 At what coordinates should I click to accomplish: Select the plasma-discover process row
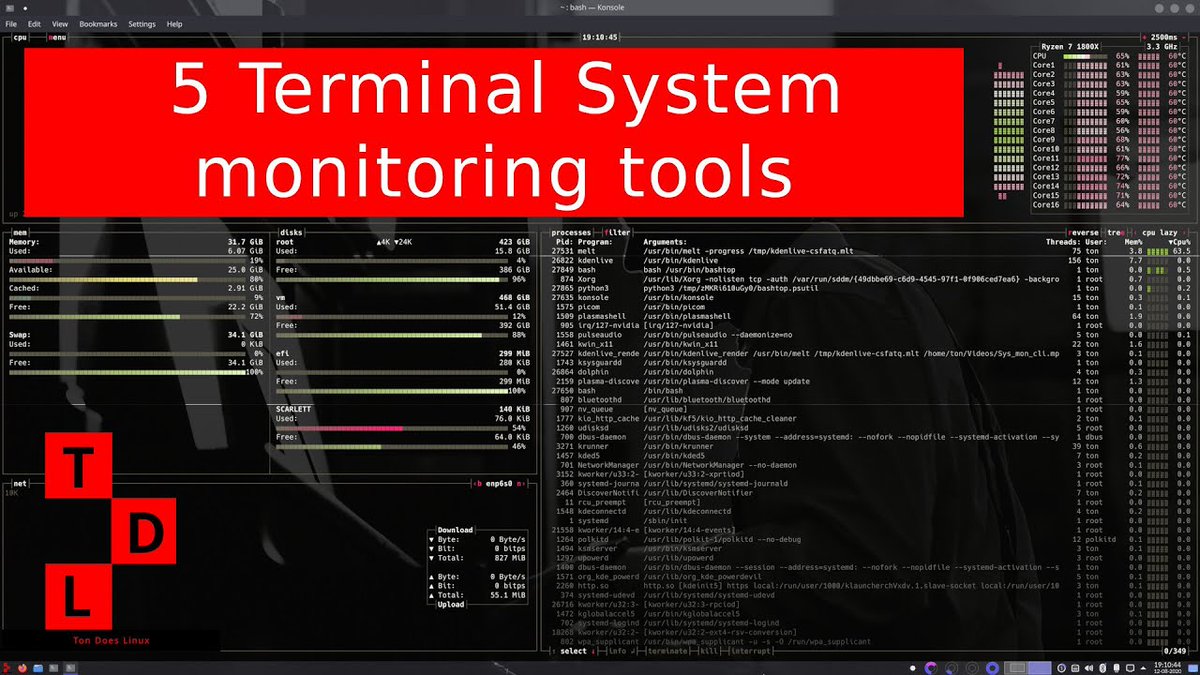pyautogui.click(x=870, y=381)
